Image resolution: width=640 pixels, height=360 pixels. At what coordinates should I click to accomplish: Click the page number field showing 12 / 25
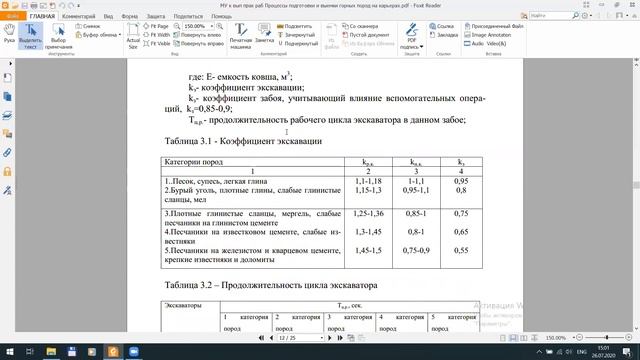click(300, 338)
